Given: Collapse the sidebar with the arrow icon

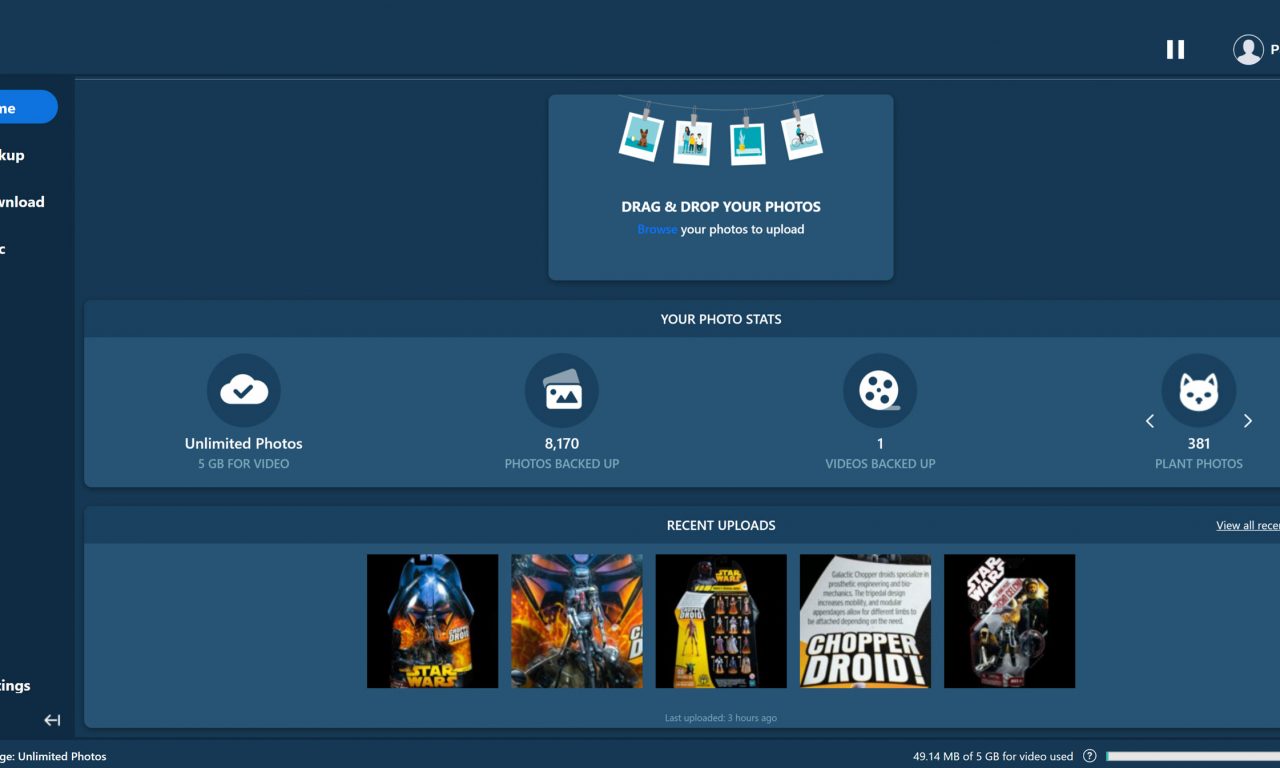Looking at the screenshot, I should [x=52, y=720].
